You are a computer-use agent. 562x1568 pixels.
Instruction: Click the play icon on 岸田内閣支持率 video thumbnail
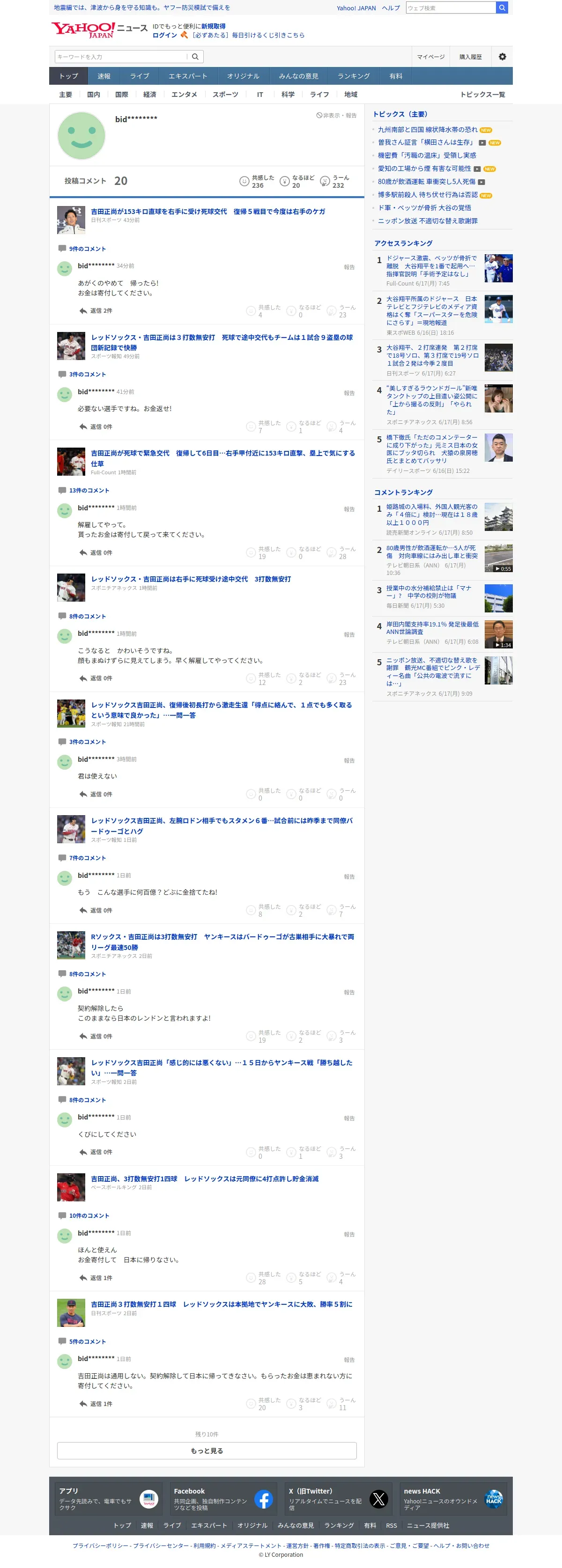(x=497, y=645)
